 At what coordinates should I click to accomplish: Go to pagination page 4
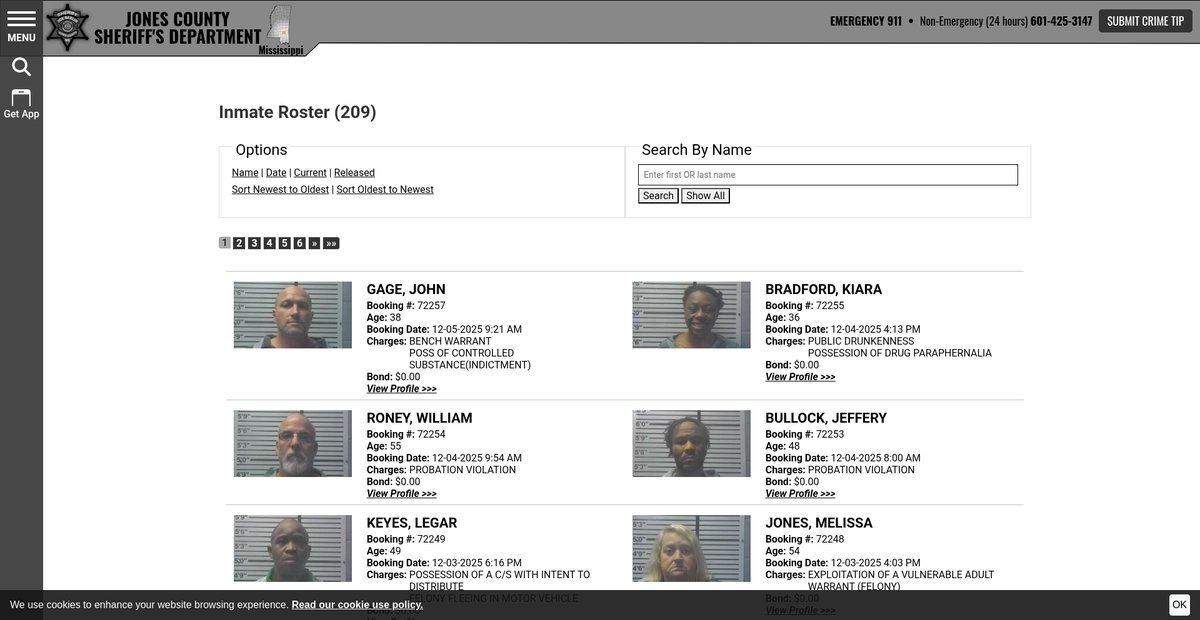click(x=269, y=243)
